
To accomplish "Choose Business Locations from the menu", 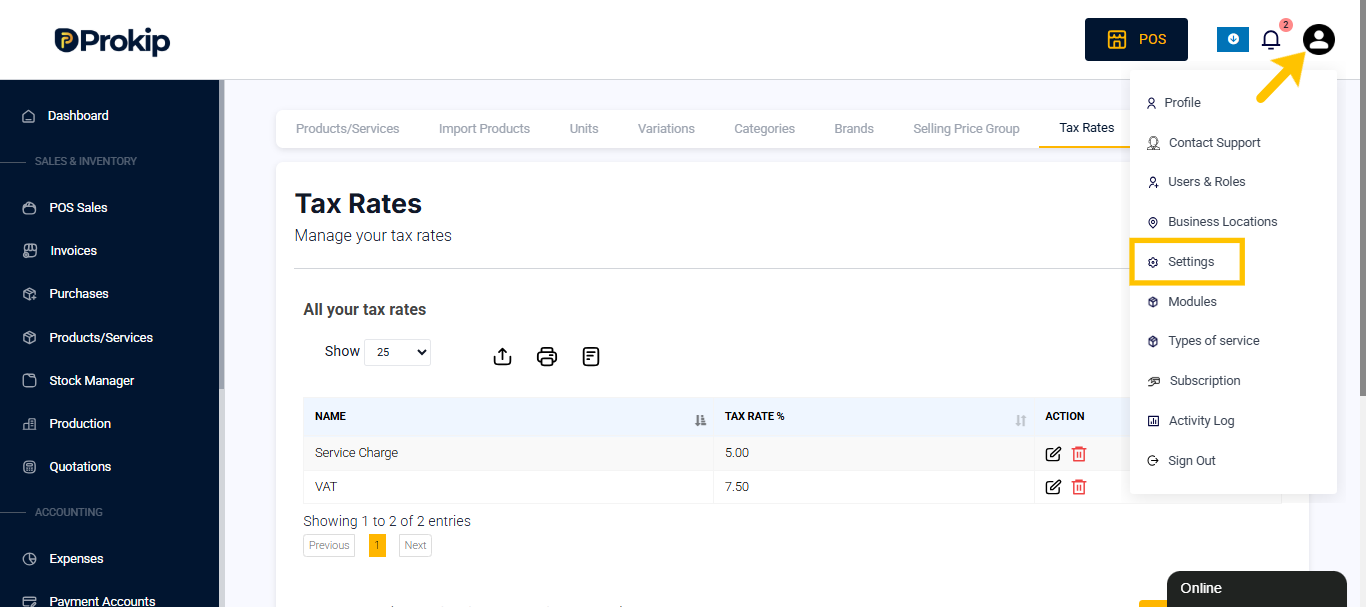I will [1222, 222].
